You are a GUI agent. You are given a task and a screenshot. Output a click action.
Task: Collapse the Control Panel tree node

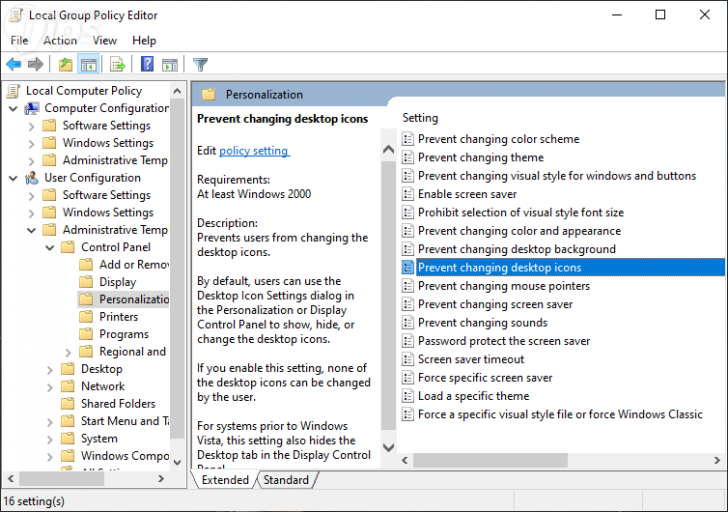coord(50,248)
